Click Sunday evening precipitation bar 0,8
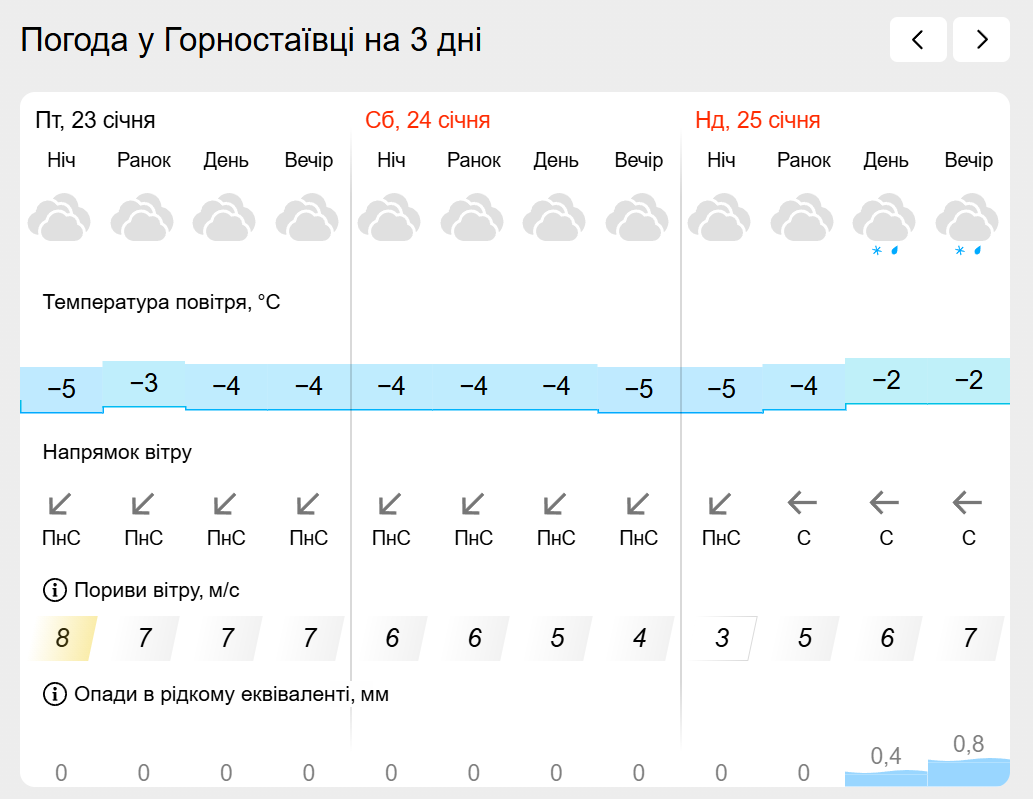Viewport: 1033px width, 799px height. tap(968, 770)
